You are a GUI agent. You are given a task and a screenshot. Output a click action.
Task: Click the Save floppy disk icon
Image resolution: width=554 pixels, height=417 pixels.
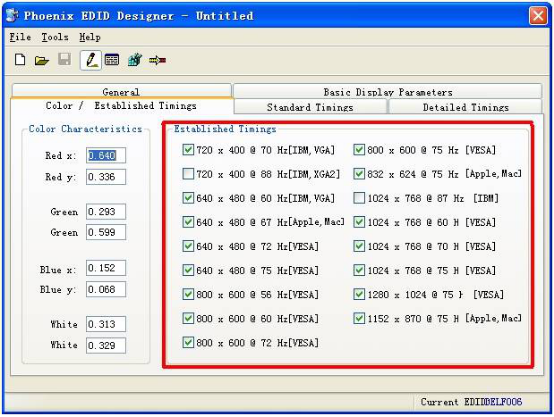pos(64,59)
